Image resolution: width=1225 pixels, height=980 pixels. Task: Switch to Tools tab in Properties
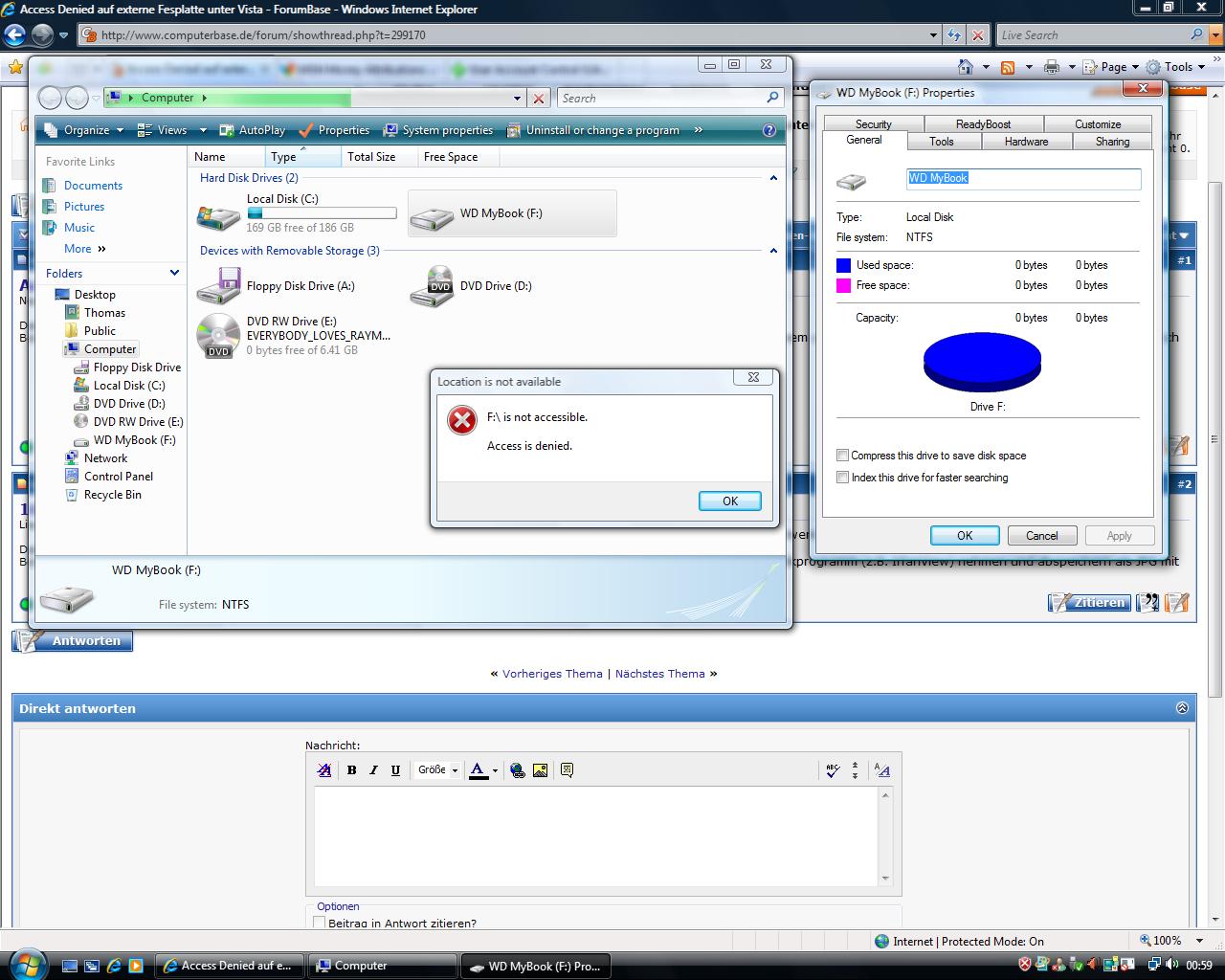(942, 142)
